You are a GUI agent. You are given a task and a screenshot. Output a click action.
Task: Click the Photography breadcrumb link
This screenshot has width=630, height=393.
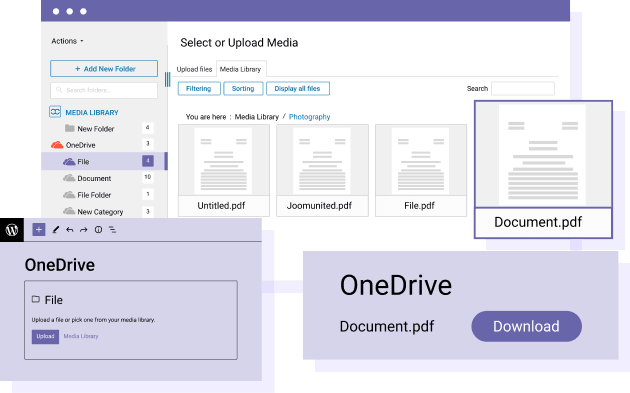tap(309, 117)
